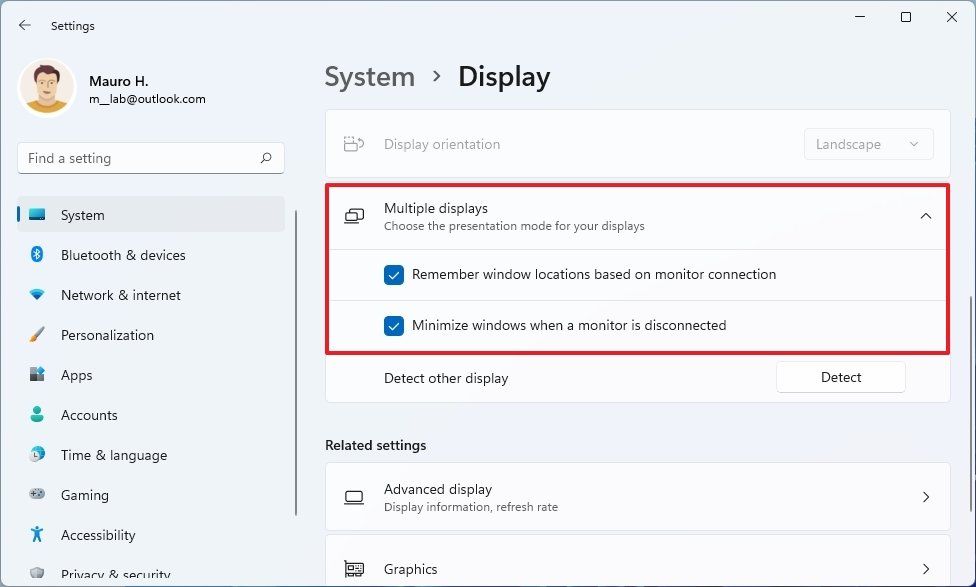Screen dimensions: 976x587
Task: Select System in the sidebar menu
Action: [82, 215]
